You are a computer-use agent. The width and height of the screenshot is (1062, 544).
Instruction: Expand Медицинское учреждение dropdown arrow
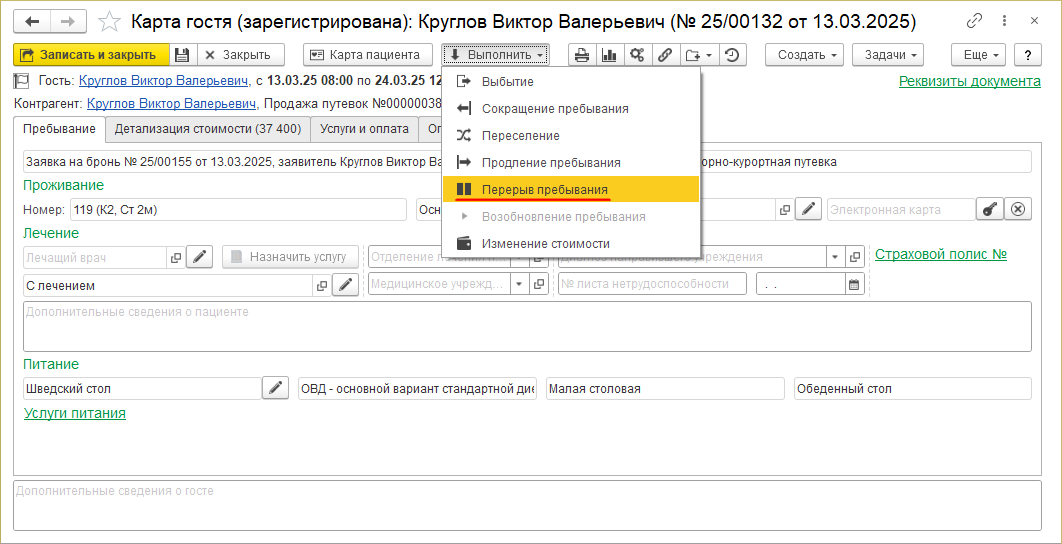coord(520,285)
